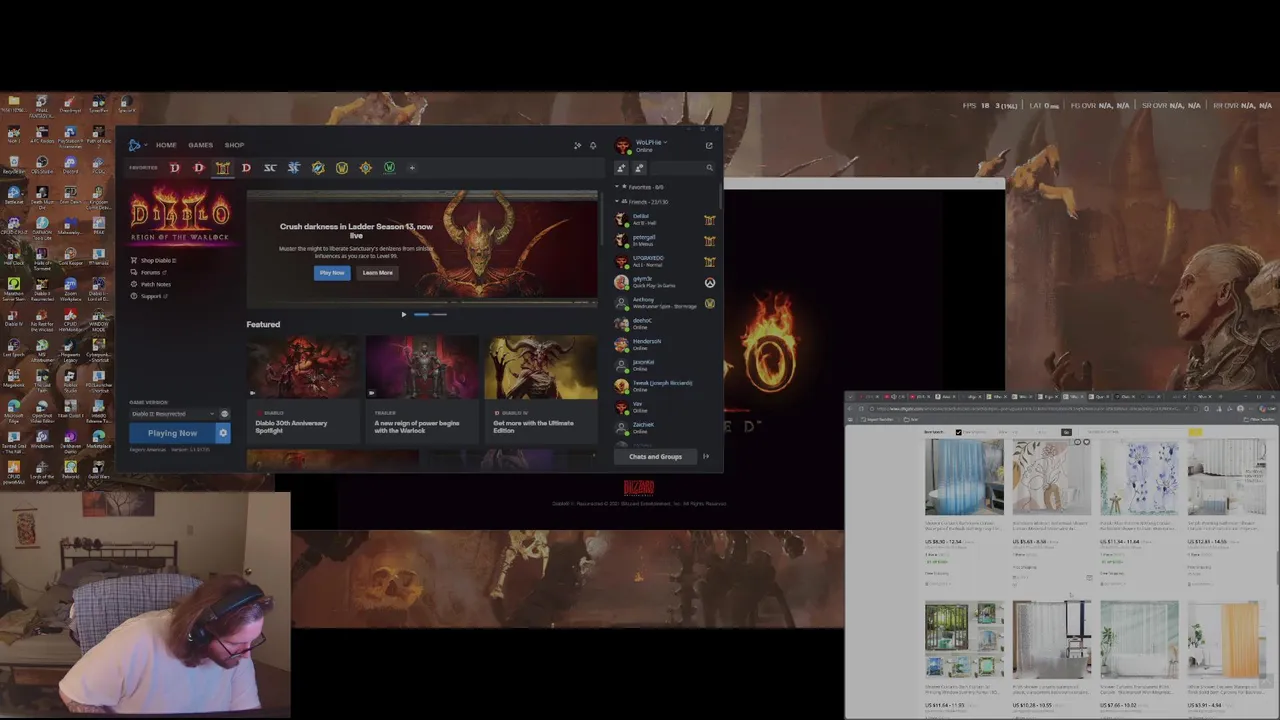1280x720 pixels.
Task: Open OBS Studio desktop icon
Action: pyautogui.click(x=42, y=165)
